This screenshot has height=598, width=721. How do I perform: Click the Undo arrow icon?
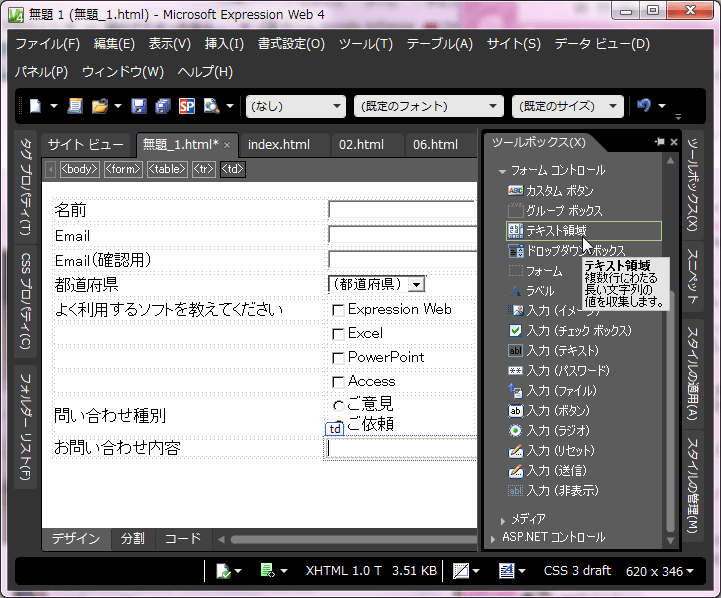pyautogui.click(x=644, y=106)
